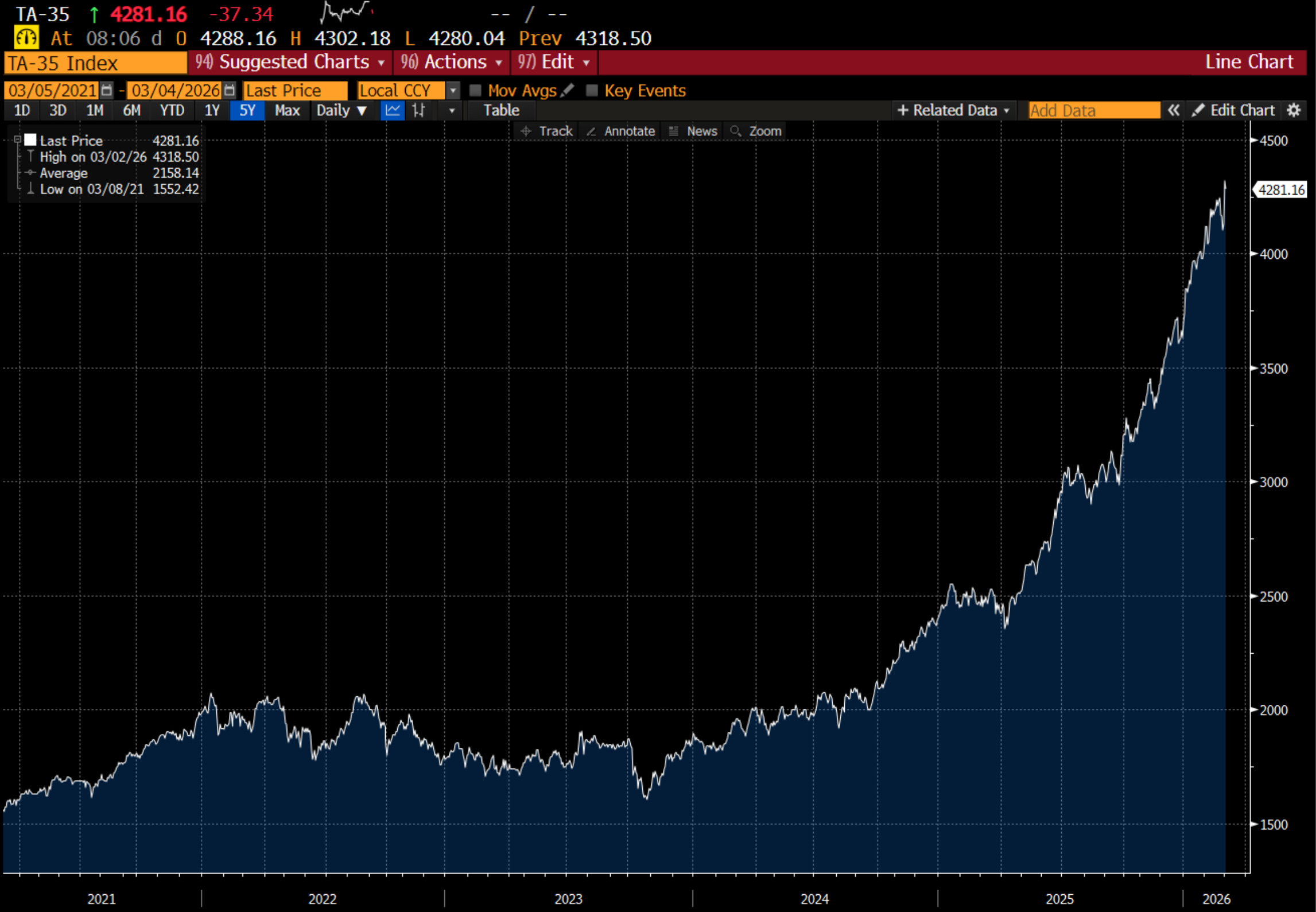Open the Local CCY currency dropdown
Image resolution: width=1316 pixels, height=912 pixels.
(453, 90)
